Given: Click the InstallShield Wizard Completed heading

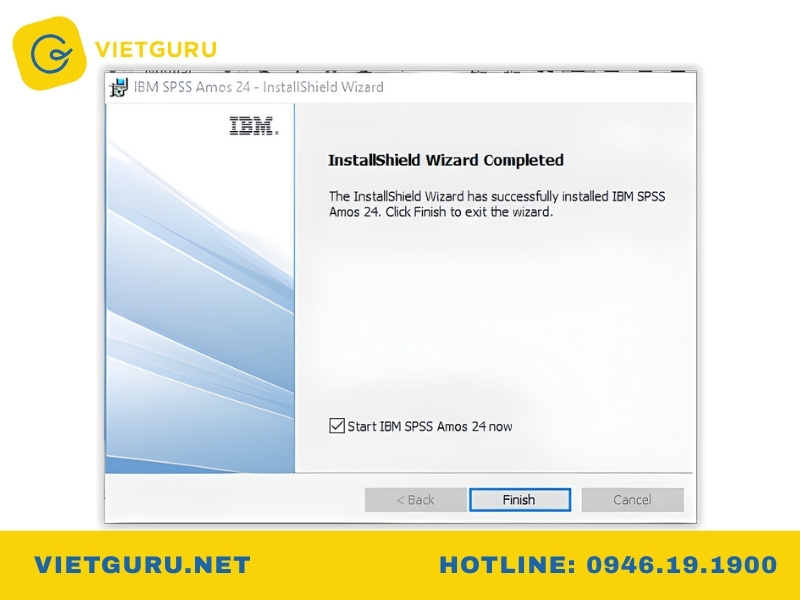Looking at the screenshot, I should pyautogui.click(x=445, y=160).
